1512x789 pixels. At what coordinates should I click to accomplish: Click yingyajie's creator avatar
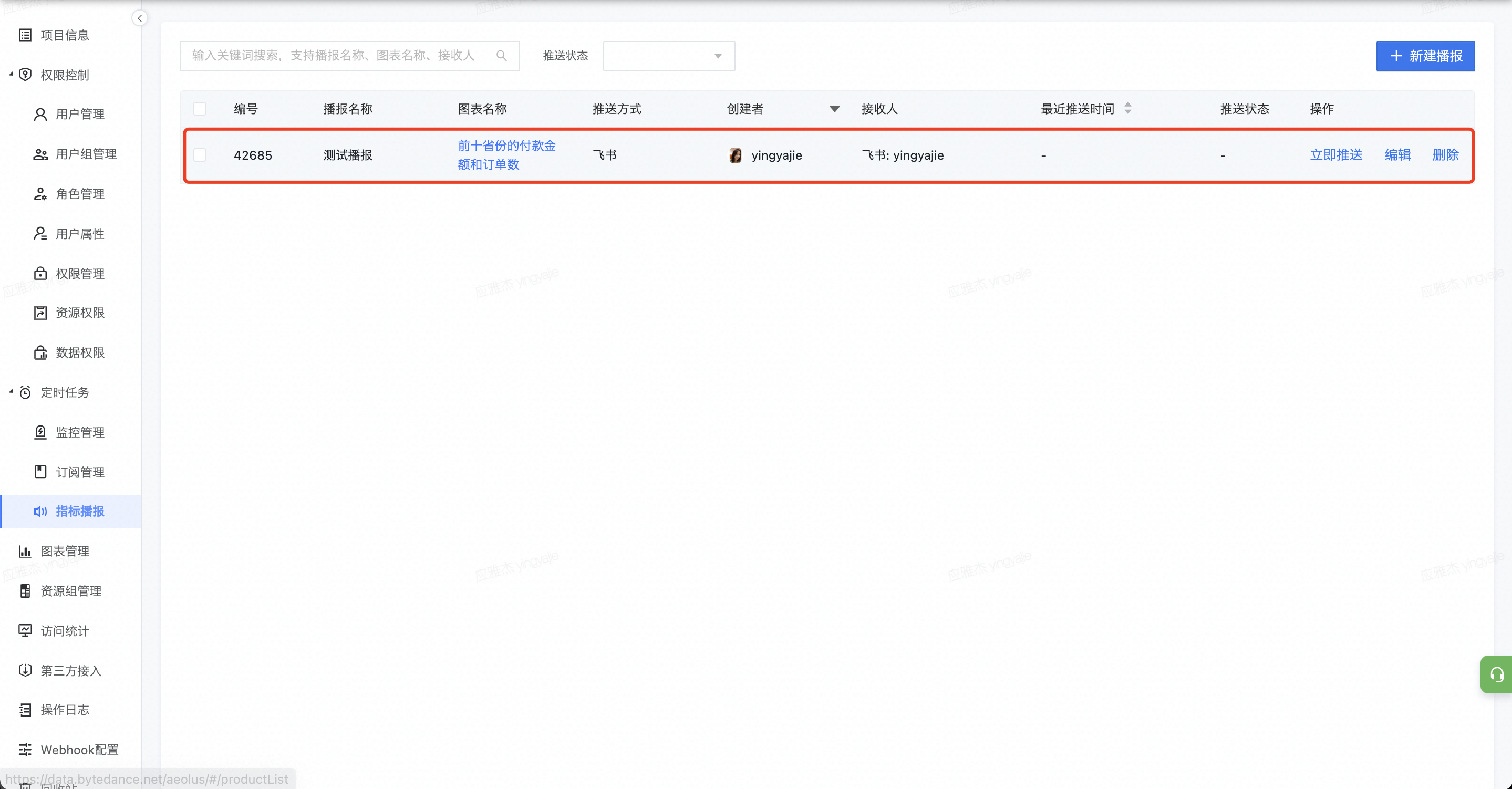click(736, 155)
